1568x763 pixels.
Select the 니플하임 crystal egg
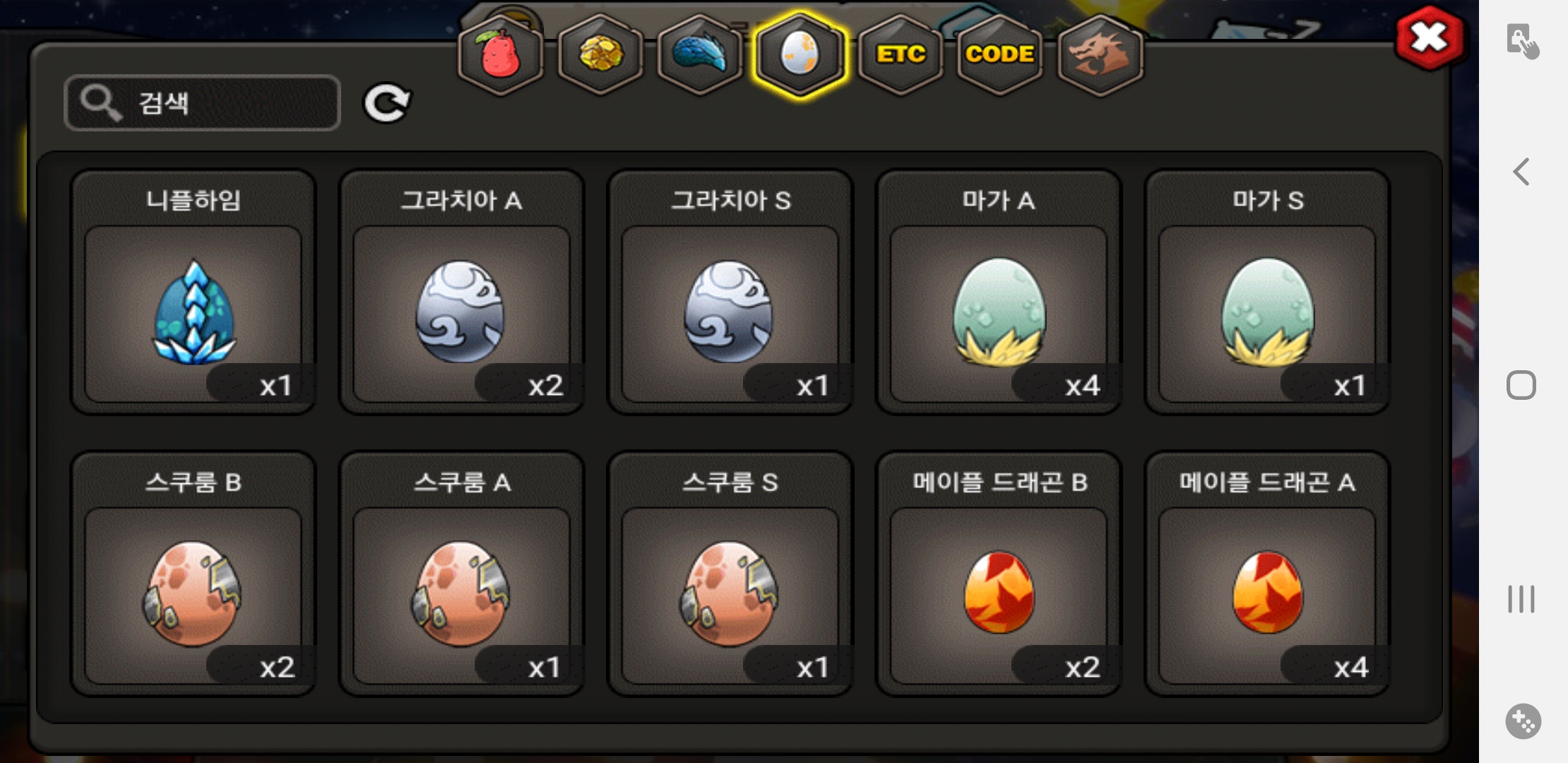[x=193, y=292]
